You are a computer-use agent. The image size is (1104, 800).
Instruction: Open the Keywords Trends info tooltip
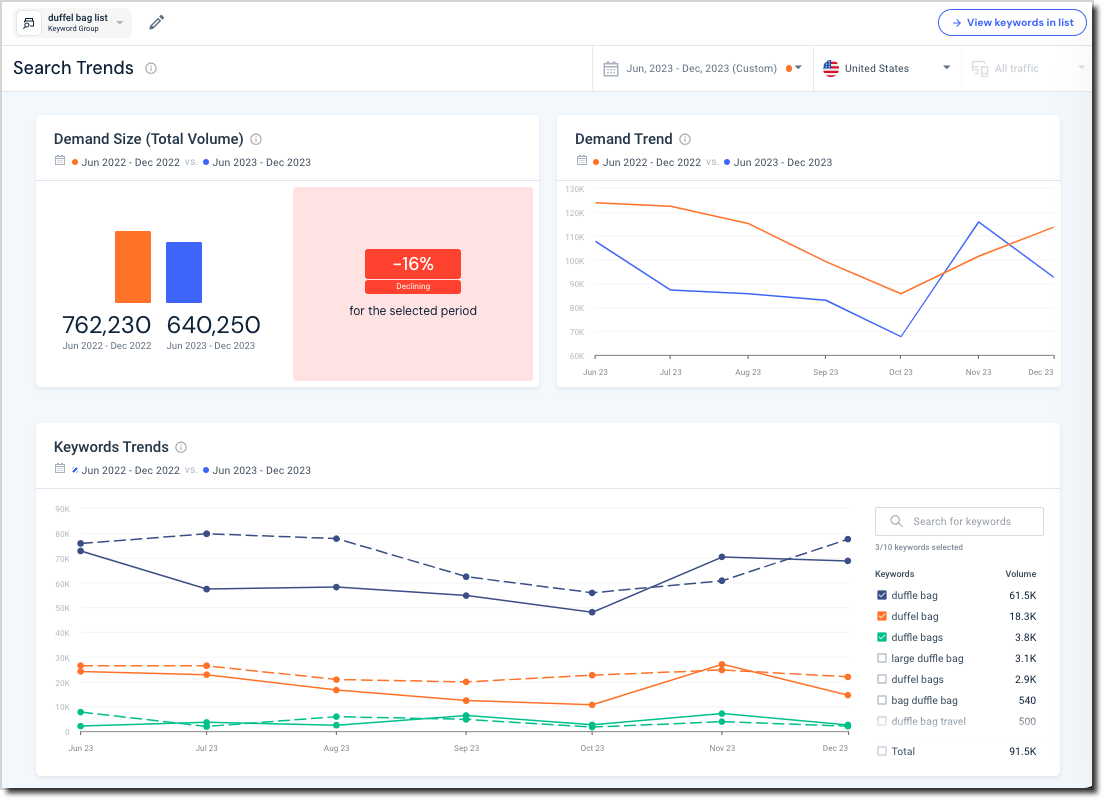tap(181, 447)
